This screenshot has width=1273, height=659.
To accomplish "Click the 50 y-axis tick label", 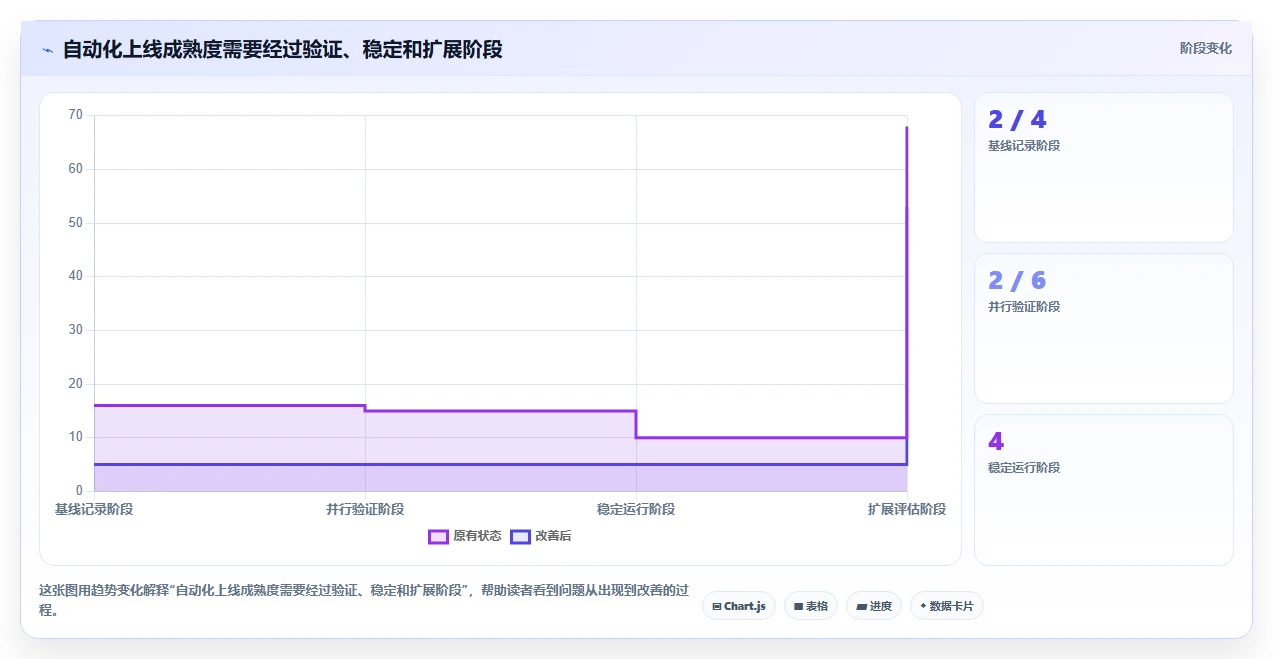I will [x=76, y=223].
